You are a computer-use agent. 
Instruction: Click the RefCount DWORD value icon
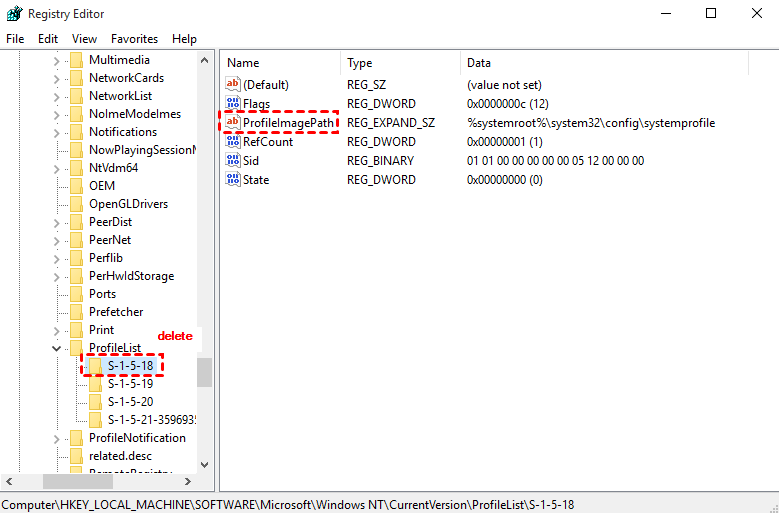233,142
